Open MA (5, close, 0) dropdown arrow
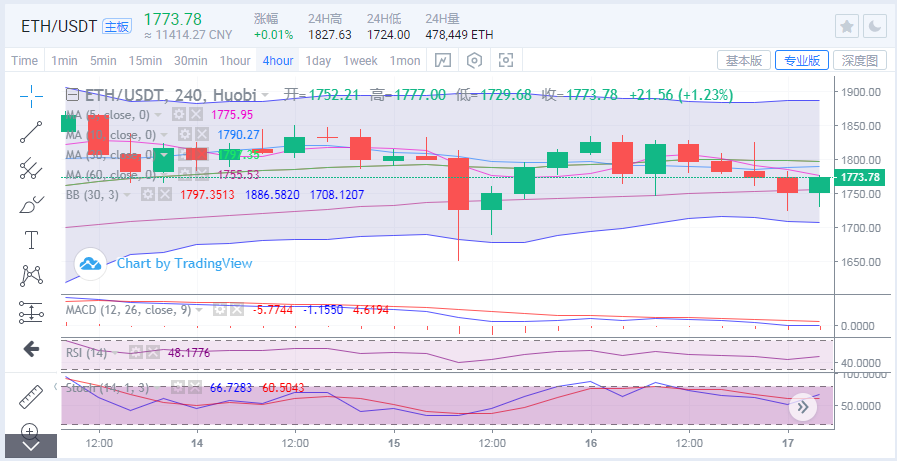897x461 pixels. click(158, 116)
